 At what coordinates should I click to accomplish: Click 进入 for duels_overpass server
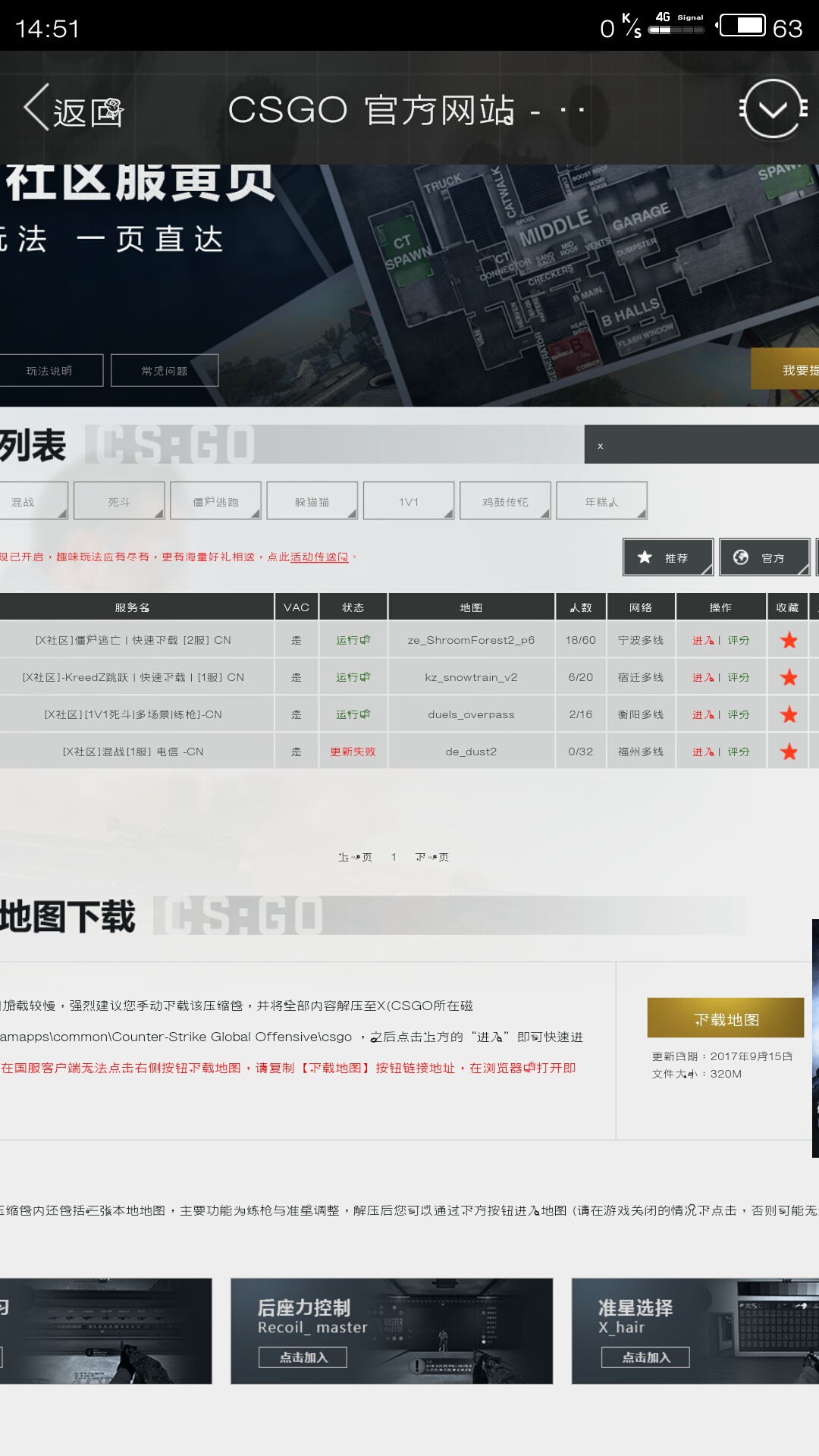pyautogui.click(x=703, y=714)
